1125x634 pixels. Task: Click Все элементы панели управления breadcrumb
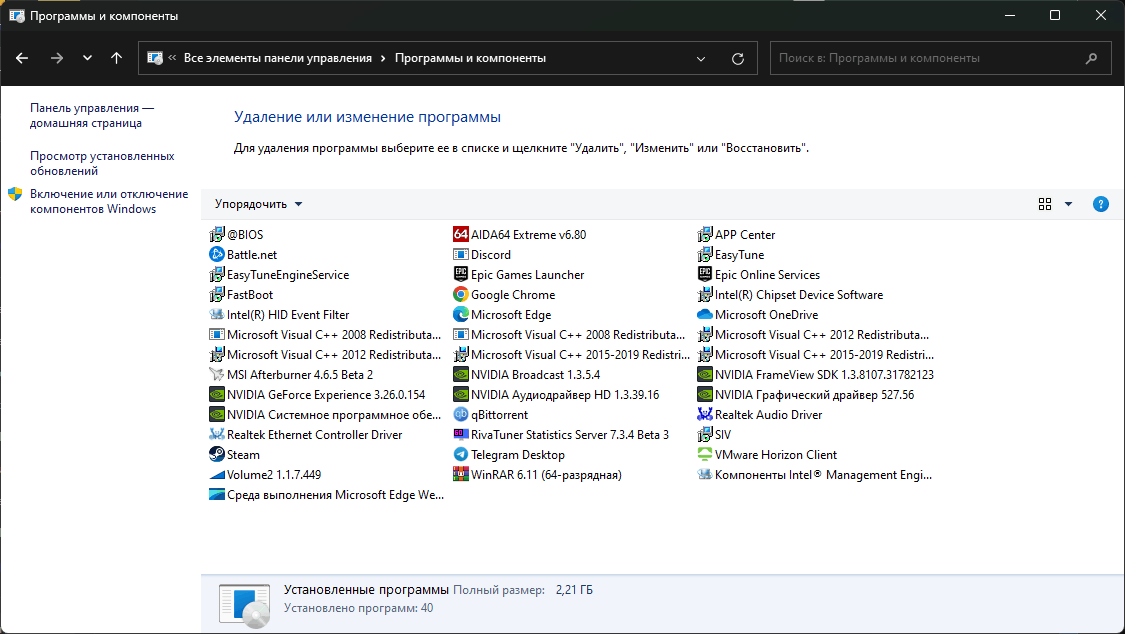pyautogui.click(x=278, y=59)
